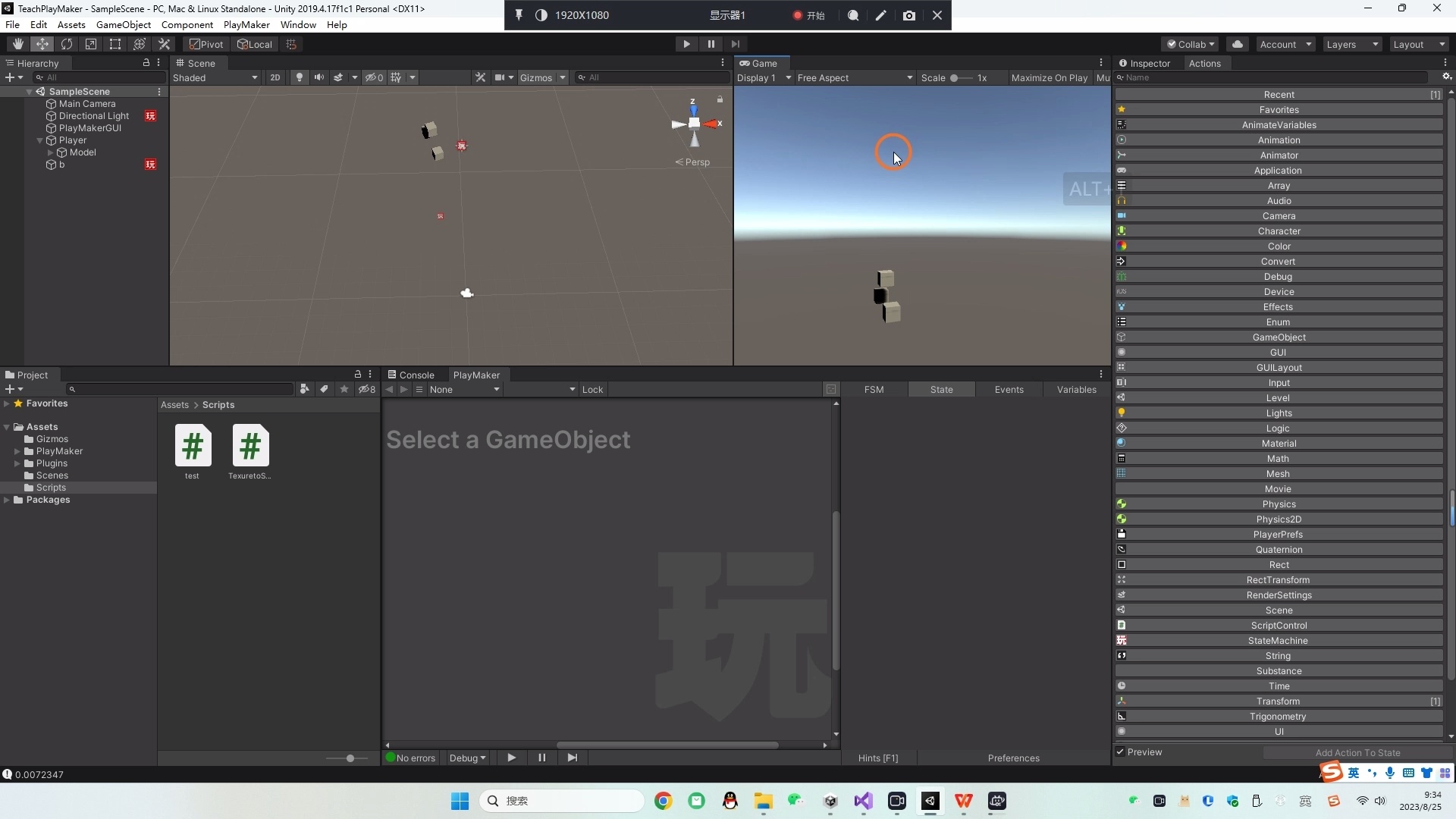1456x819 pixels.
Task: Open the GameObject menu
Action: pyautogui.click(x=124, y=24)
